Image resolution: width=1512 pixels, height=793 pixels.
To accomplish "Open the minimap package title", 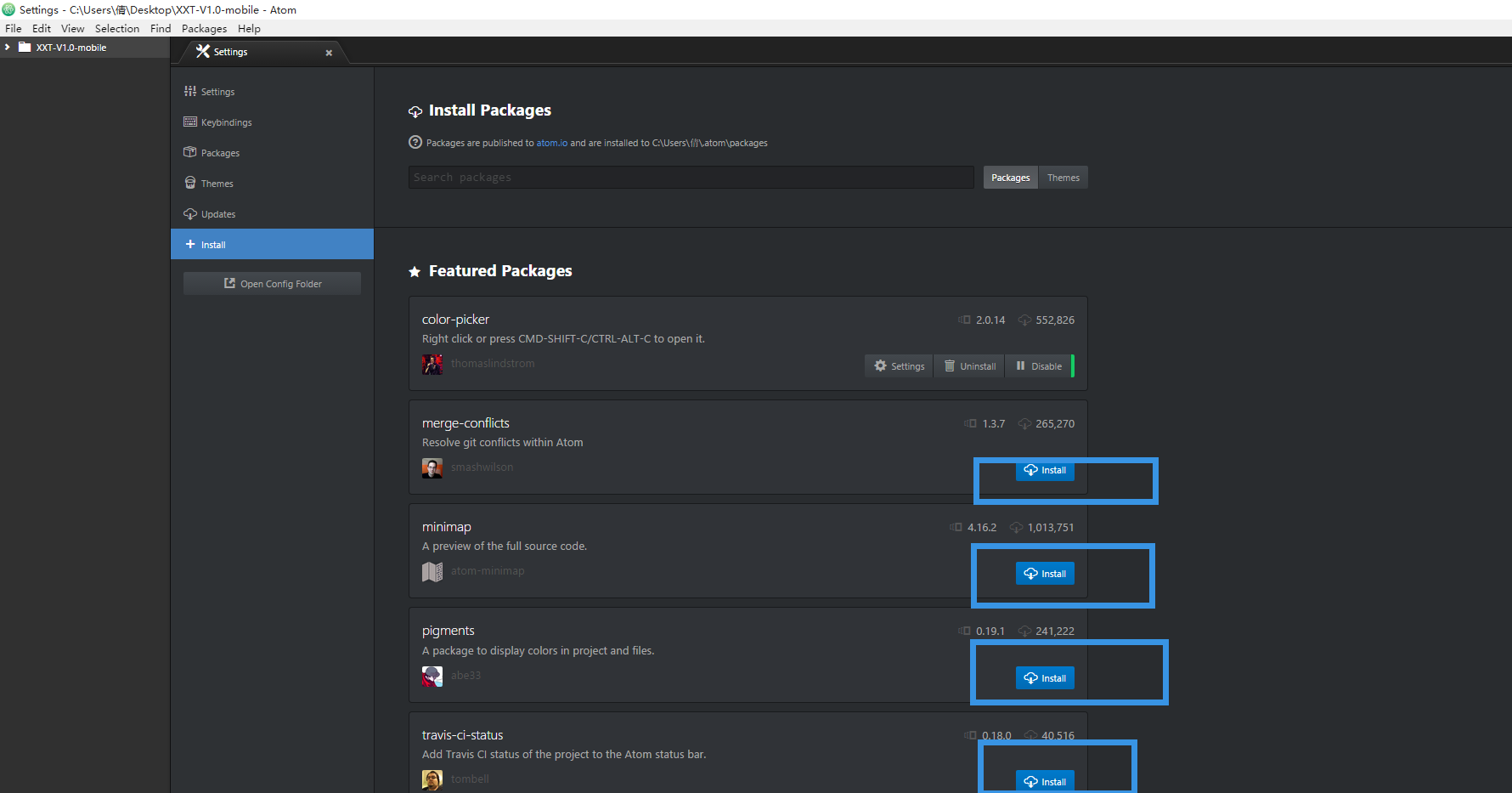I will pyautogui.click(x=447, y=527).
